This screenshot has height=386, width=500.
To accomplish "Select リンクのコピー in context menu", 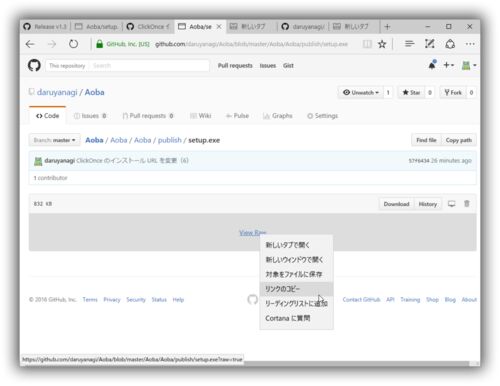I will pyautogui.click(x=296, y=289).
